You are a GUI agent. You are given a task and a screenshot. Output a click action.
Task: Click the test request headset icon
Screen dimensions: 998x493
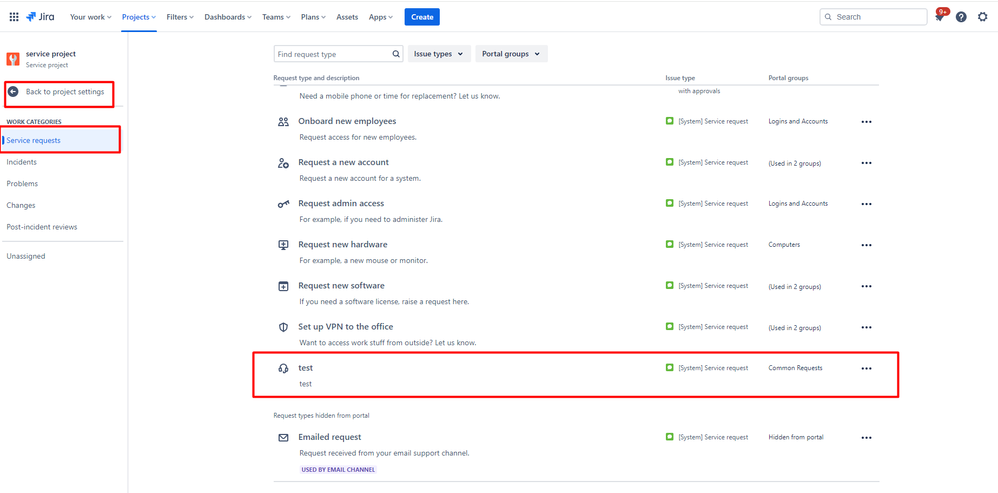284,368
